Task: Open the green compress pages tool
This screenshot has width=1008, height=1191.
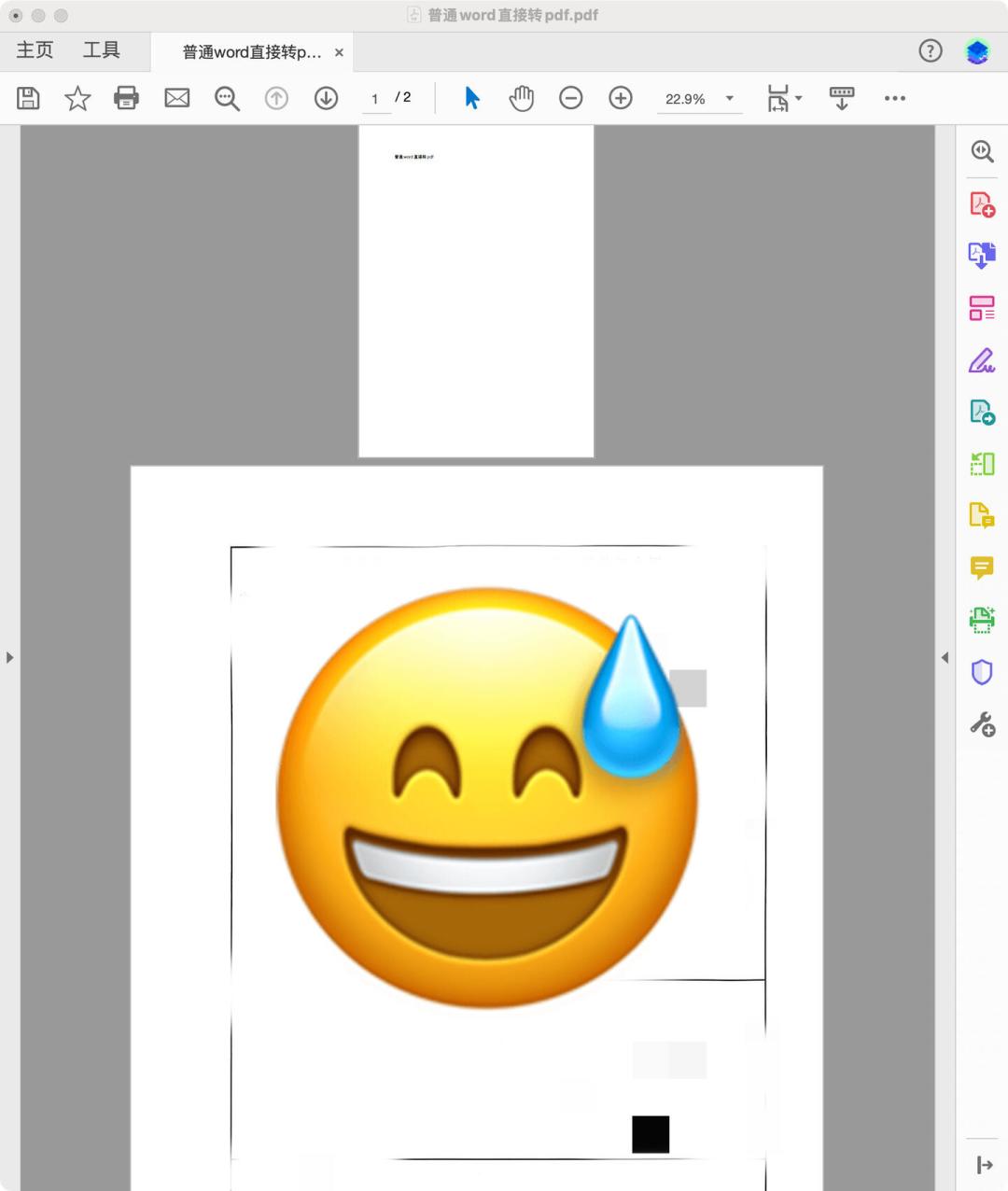Action: coord(982,463)
